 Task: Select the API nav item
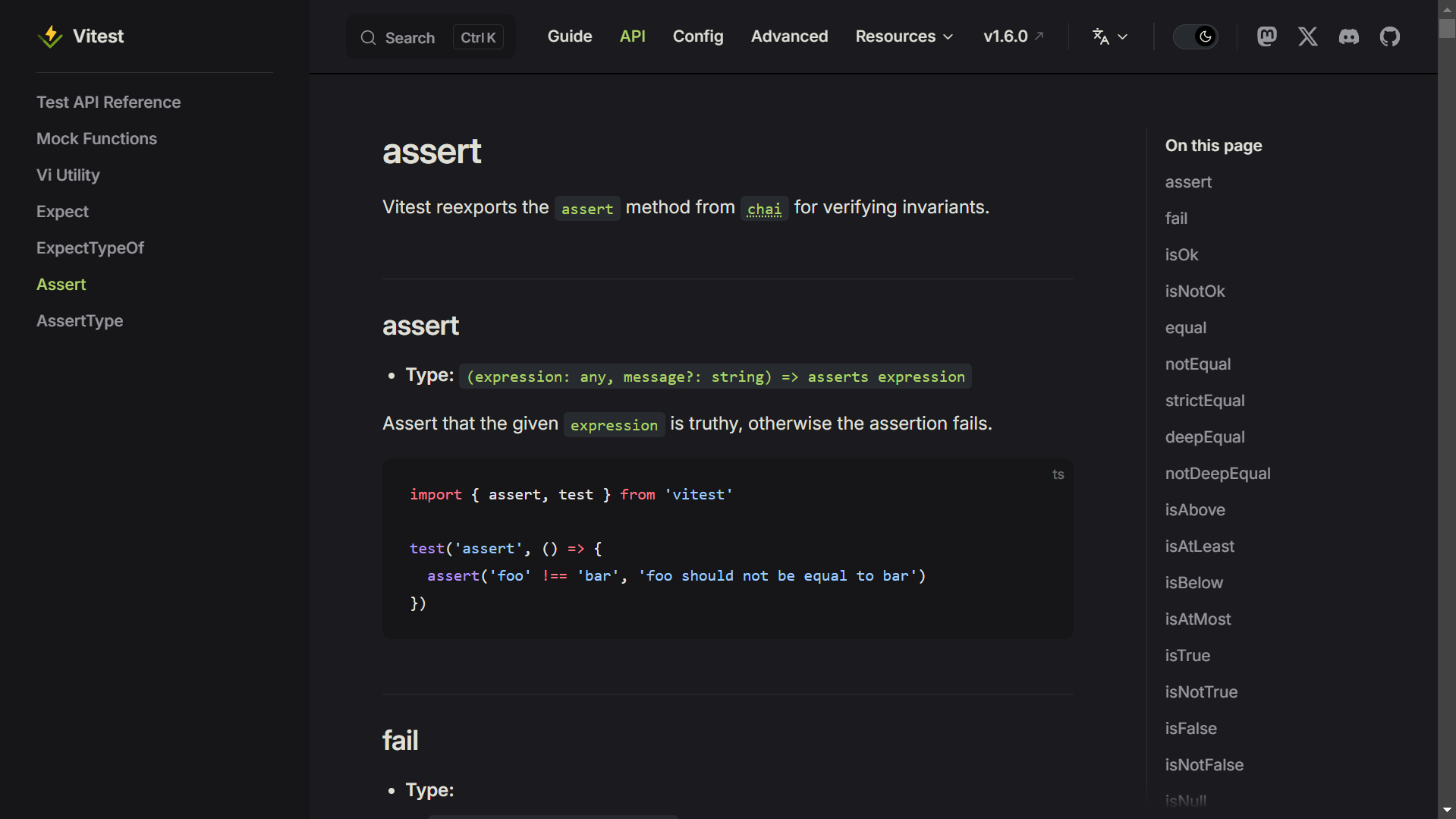632,36
